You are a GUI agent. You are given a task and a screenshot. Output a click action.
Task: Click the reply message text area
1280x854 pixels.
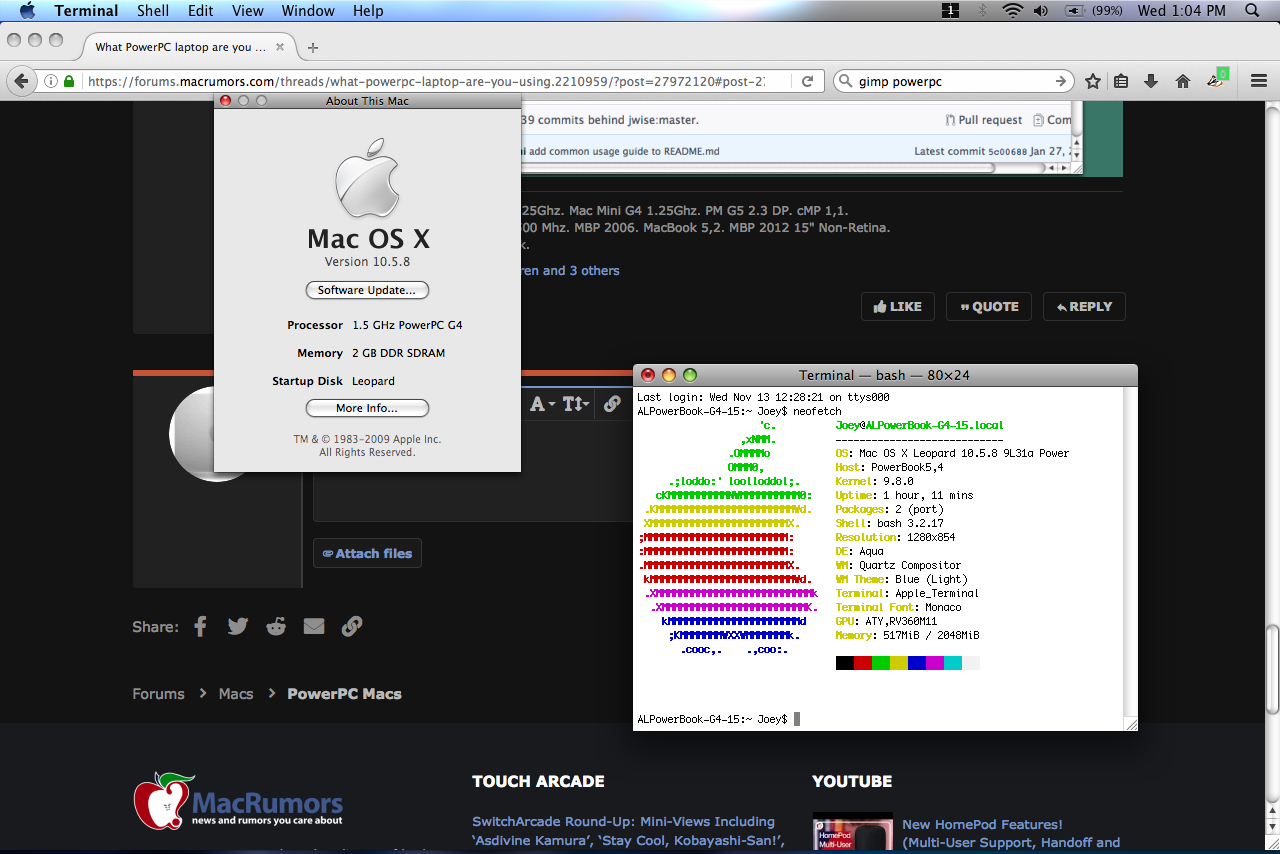(x=473, y=470)
